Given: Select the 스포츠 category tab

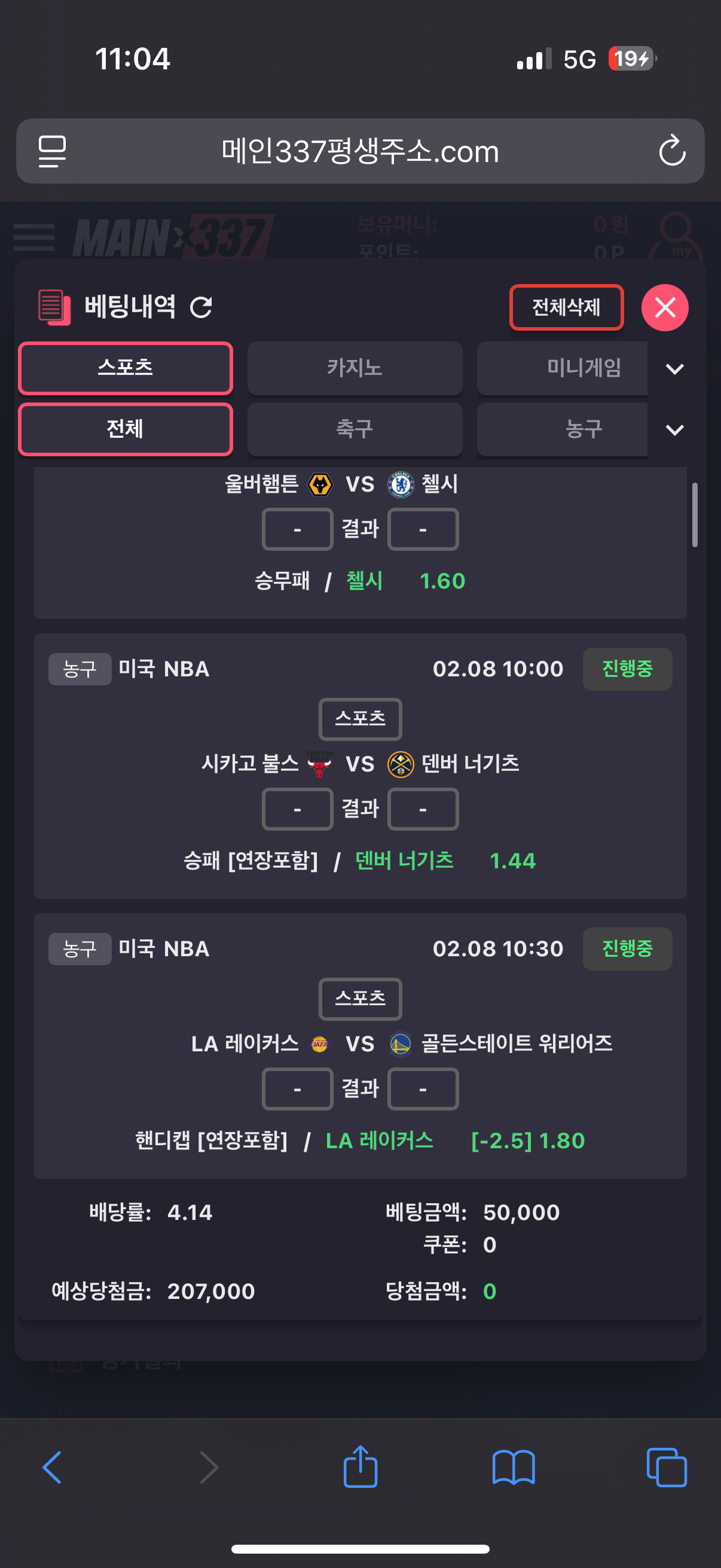Looking at the screenshot, I should tap(126, 368).
